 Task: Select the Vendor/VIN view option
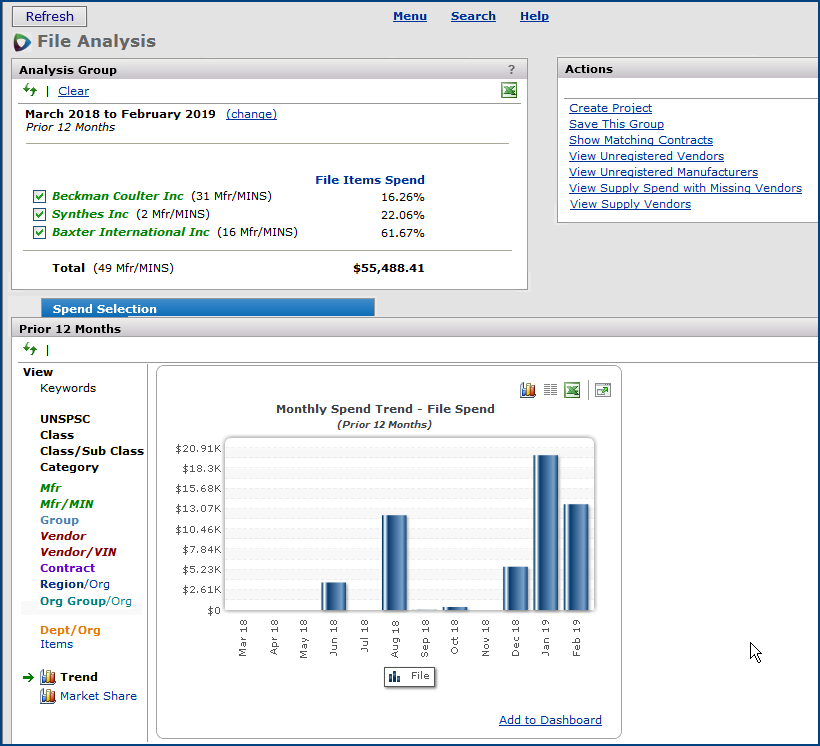[x=76, y=552]
